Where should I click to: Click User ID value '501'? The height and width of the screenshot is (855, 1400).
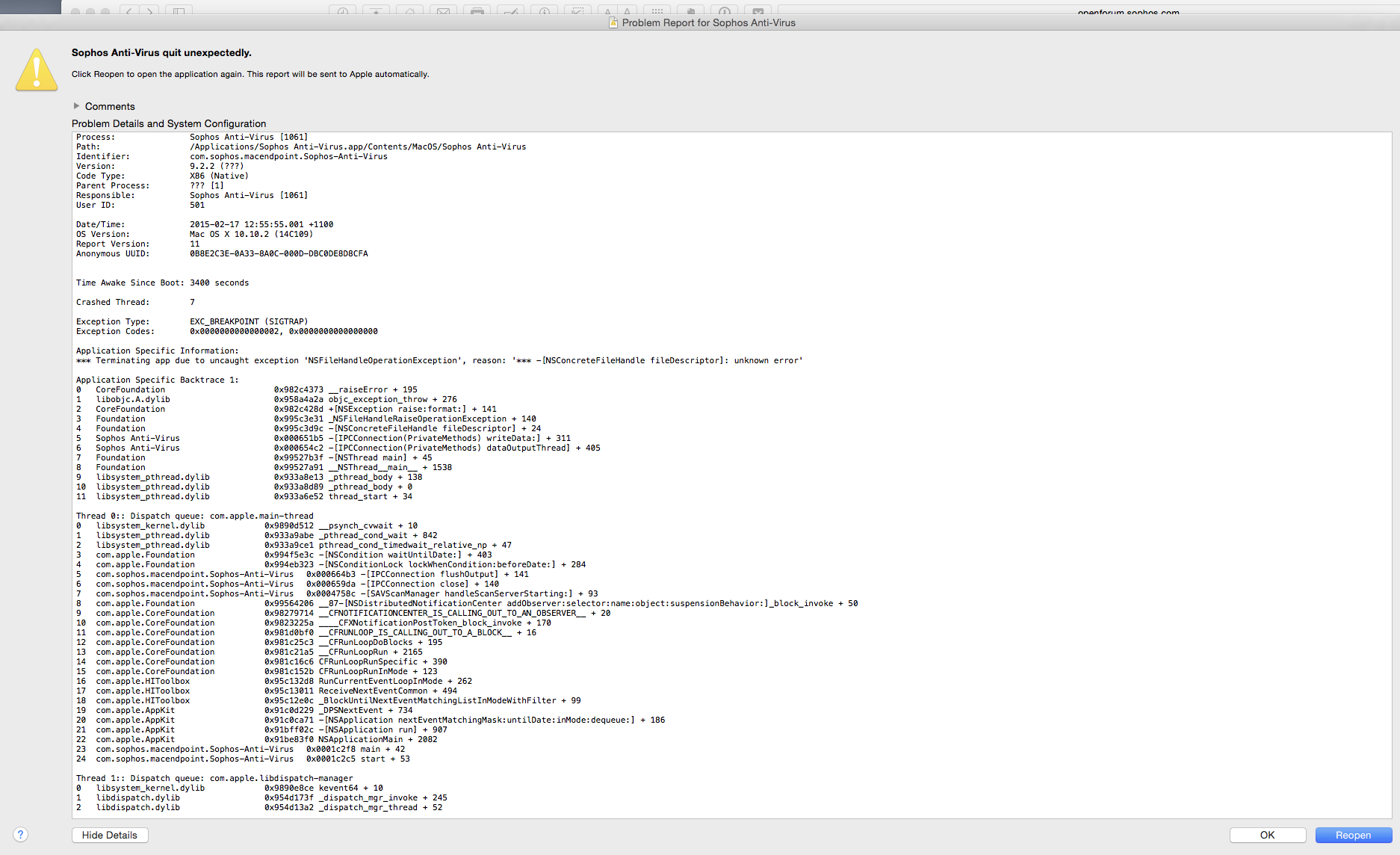click(197, 205)
